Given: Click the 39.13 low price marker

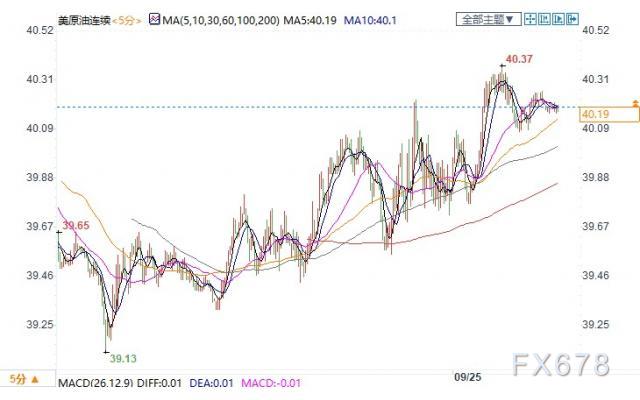Looking at the screenshot, I should pos(123,359).
